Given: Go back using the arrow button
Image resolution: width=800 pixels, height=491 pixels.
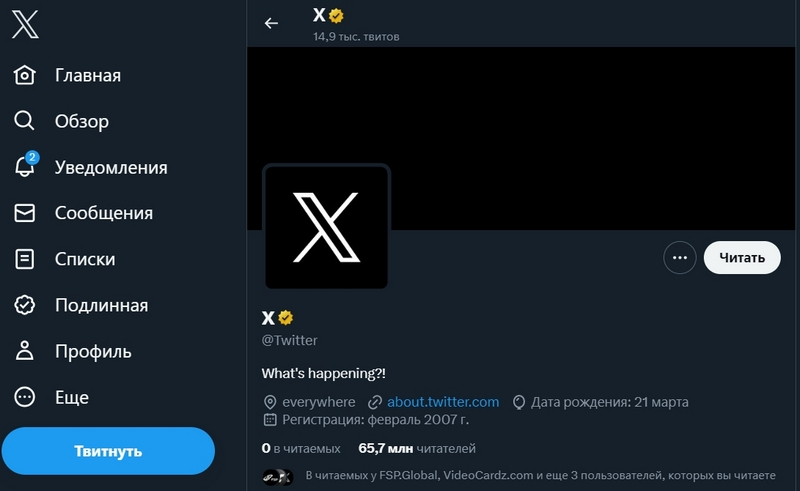Looking at the screenshot, I should click(x=271, y=23).
